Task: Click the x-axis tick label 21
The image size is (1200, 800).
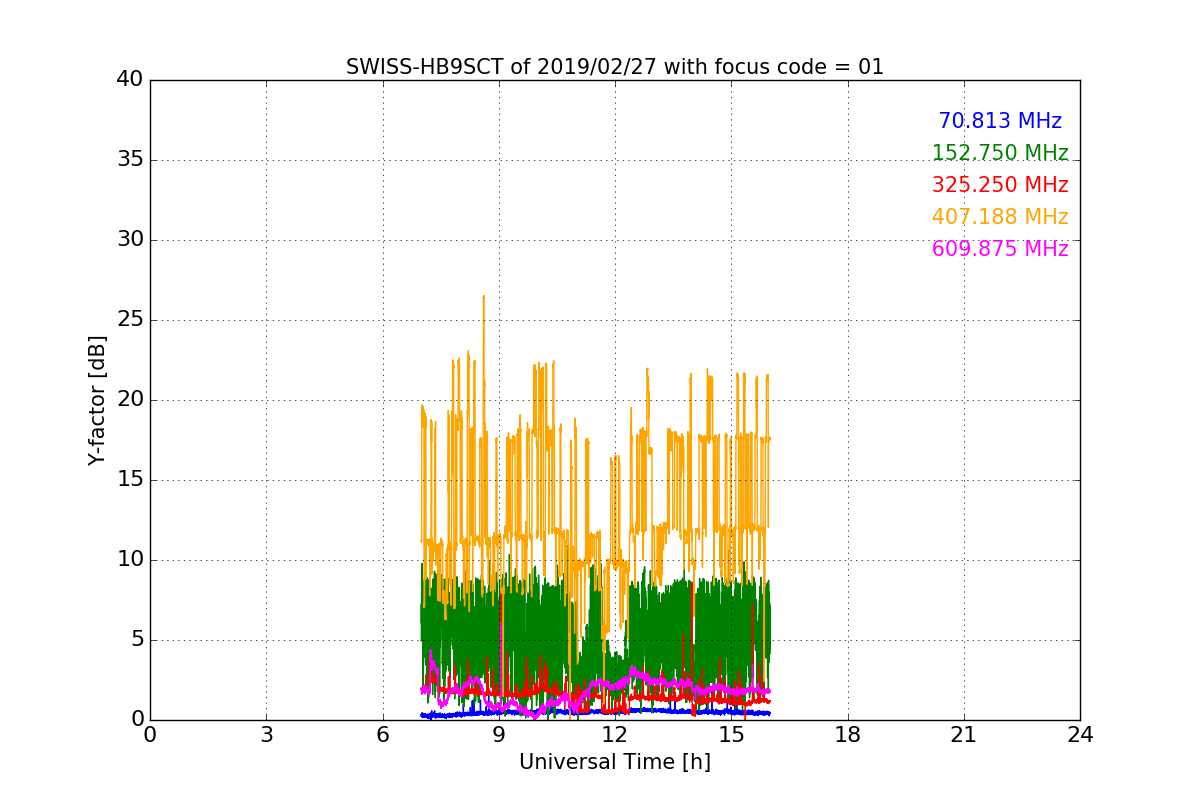Action: 964,734
